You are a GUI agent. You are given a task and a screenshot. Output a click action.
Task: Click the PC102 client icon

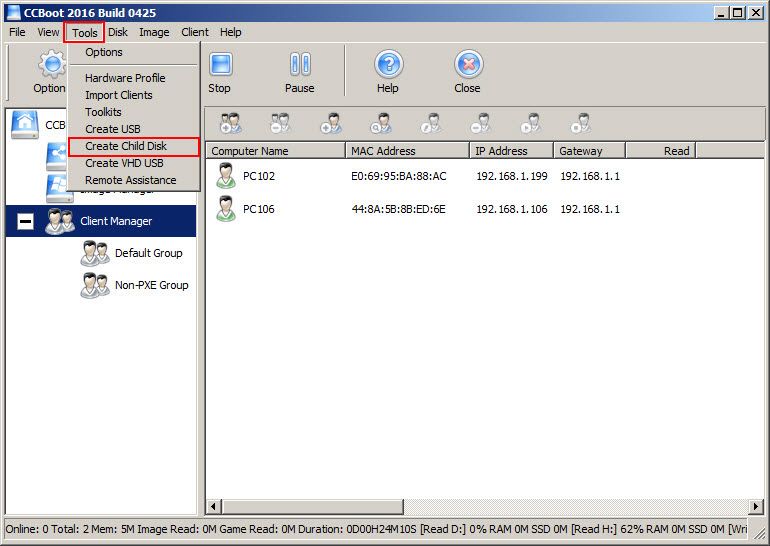pyautogui.click(x=226, y=176)
